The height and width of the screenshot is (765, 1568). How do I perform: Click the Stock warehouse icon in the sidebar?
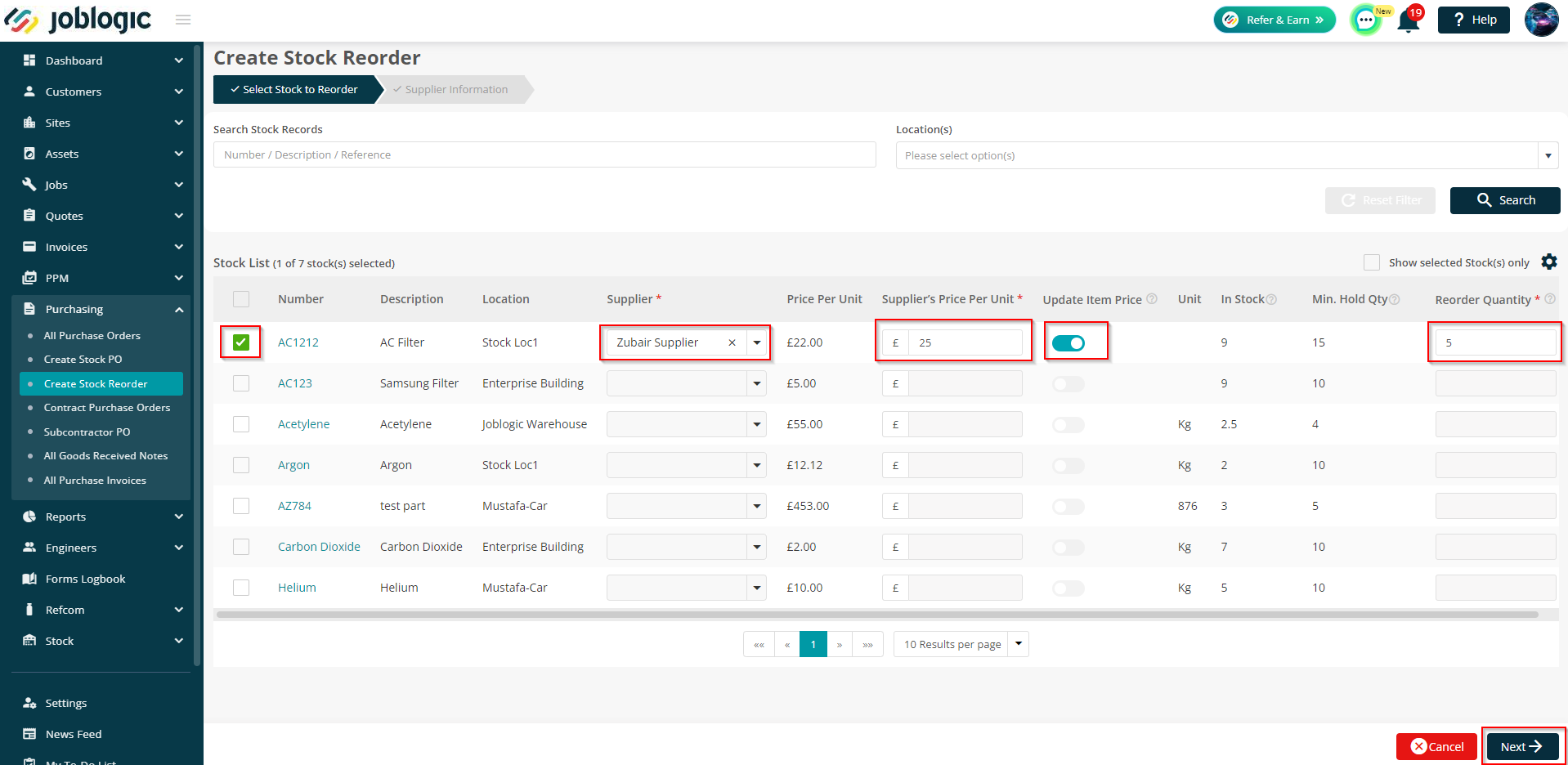(x=29, y=641)
